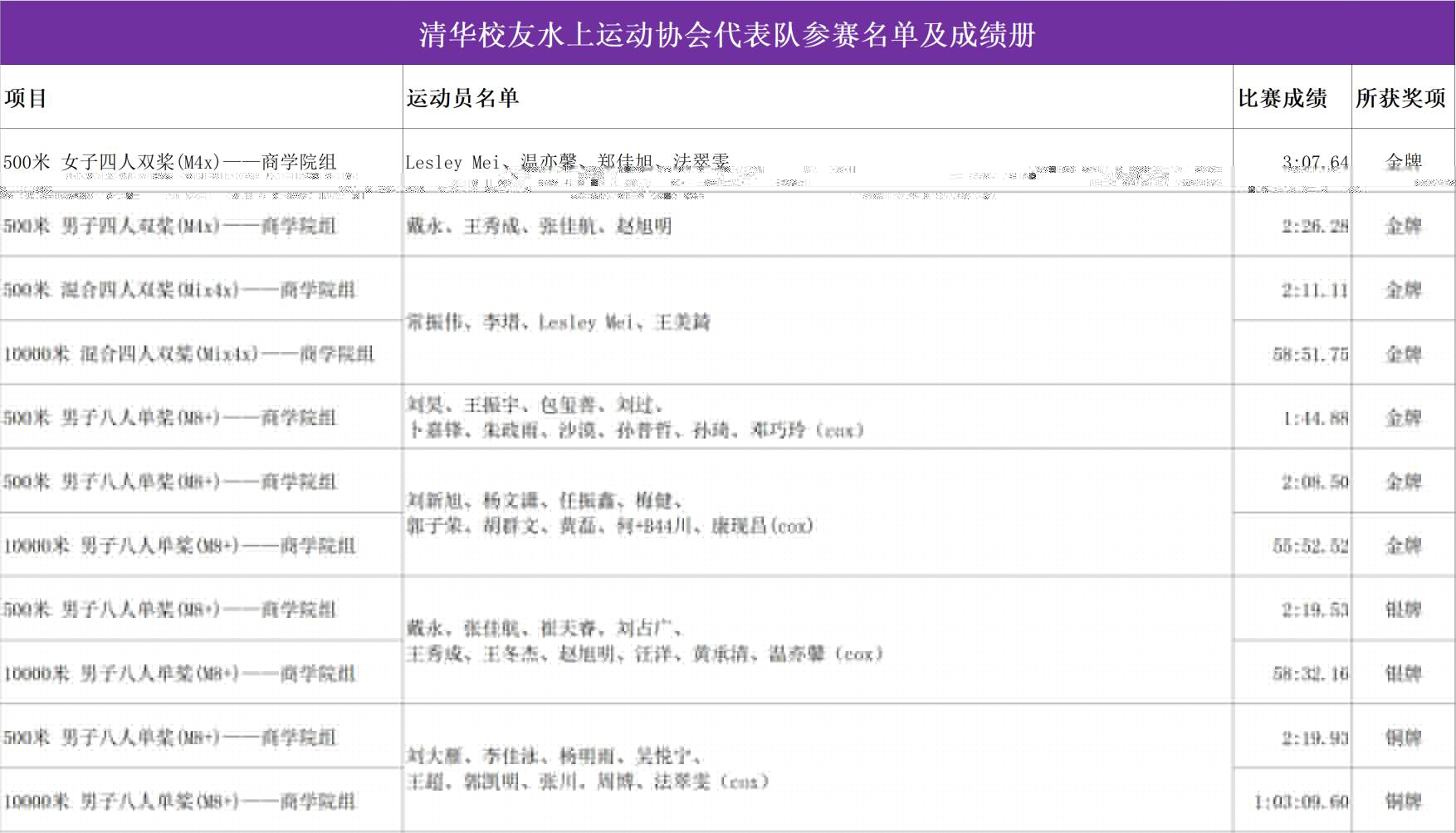This screenshot has width=1456, height=833.
Task: Click 金牌 in the 3:07.64 row
Action: [1404, 161]
